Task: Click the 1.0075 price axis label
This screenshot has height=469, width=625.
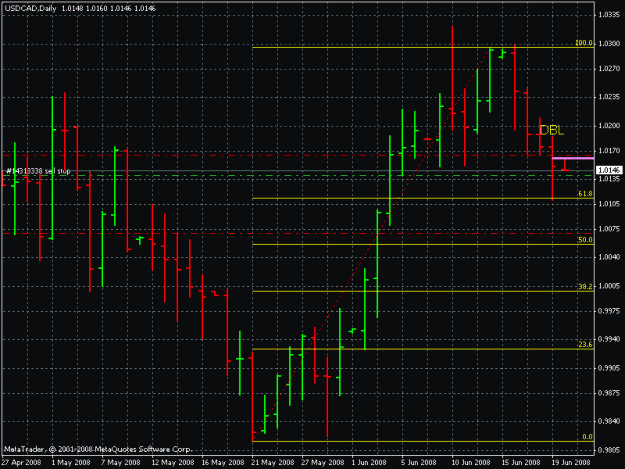Action: [x=609, y=229]
